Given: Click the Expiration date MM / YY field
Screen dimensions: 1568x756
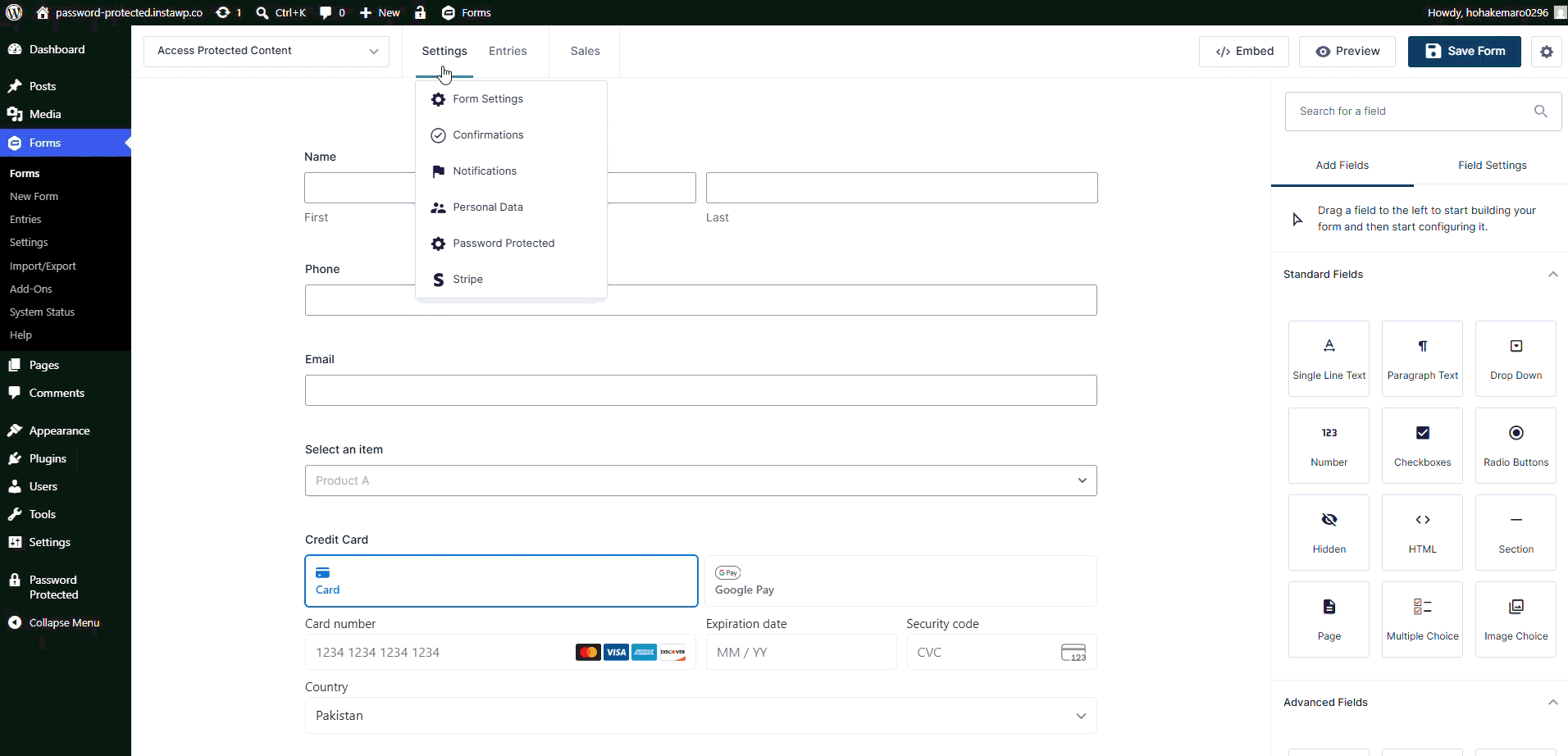Looking at the screenshot, I should click(x=801, y=653).
